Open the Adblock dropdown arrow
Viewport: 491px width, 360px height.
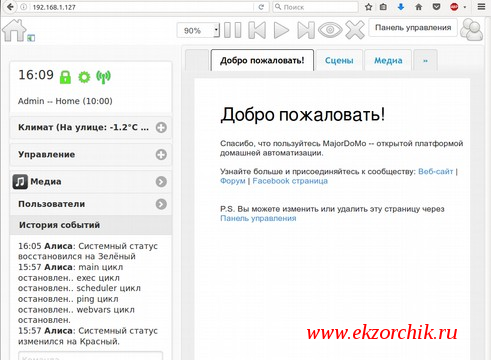point(465,7)
